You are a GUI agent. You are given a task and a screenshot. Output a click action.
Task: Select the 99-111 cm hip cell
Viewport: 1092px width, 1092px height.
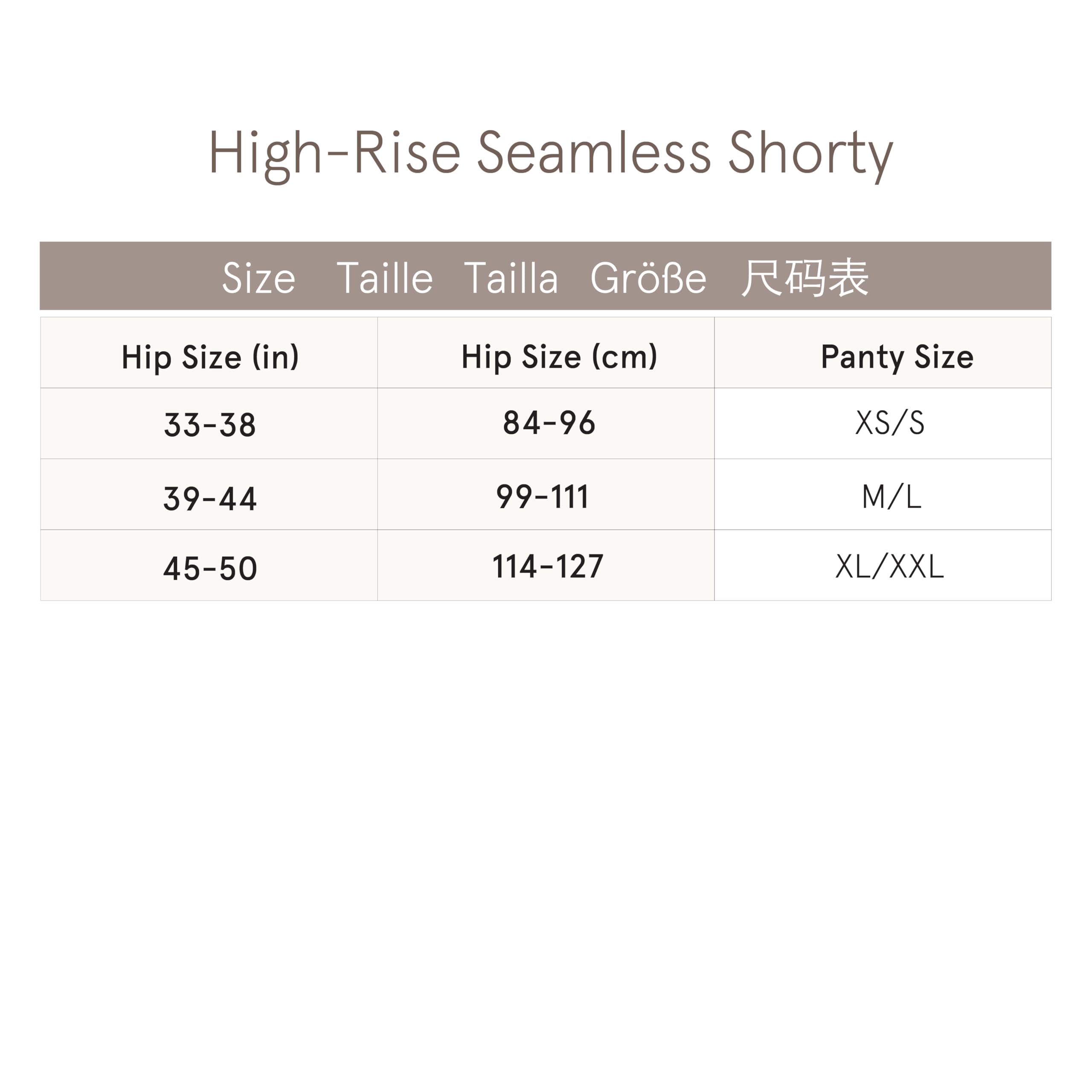(x=543, y=497)
